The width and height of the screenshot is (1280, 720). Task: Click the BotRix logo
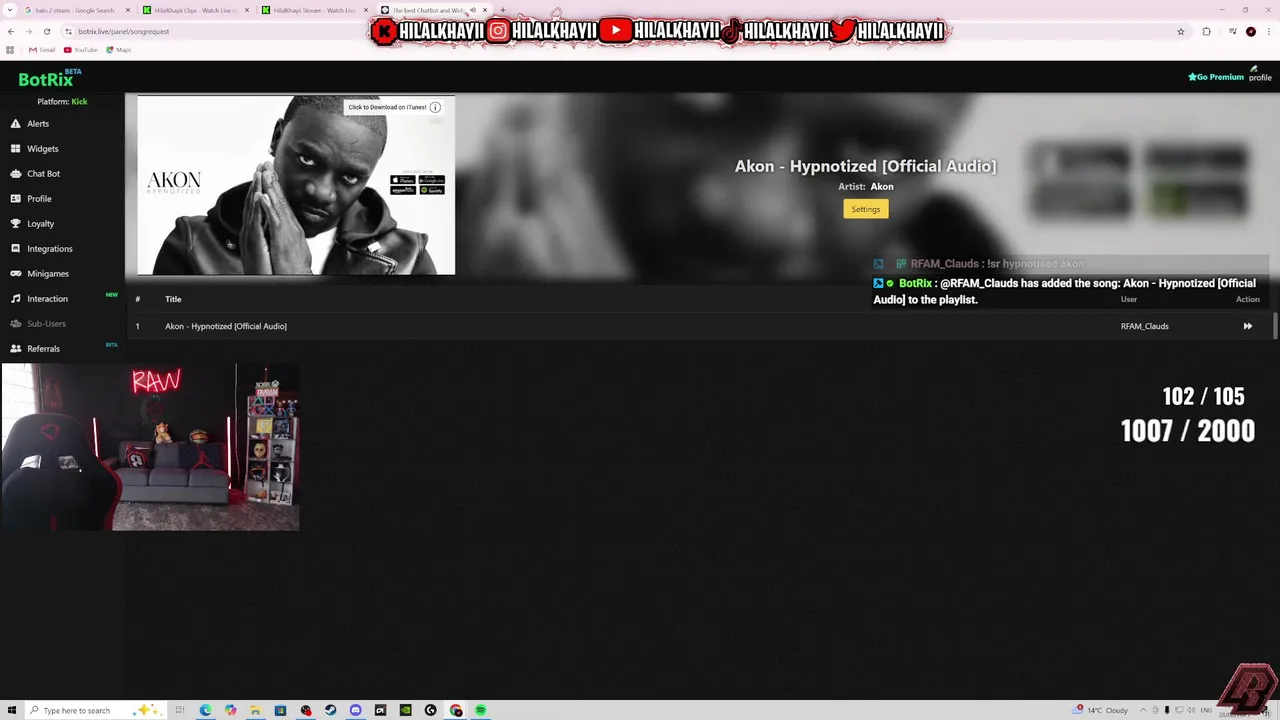pyautogui.click(x=46, y=79)
